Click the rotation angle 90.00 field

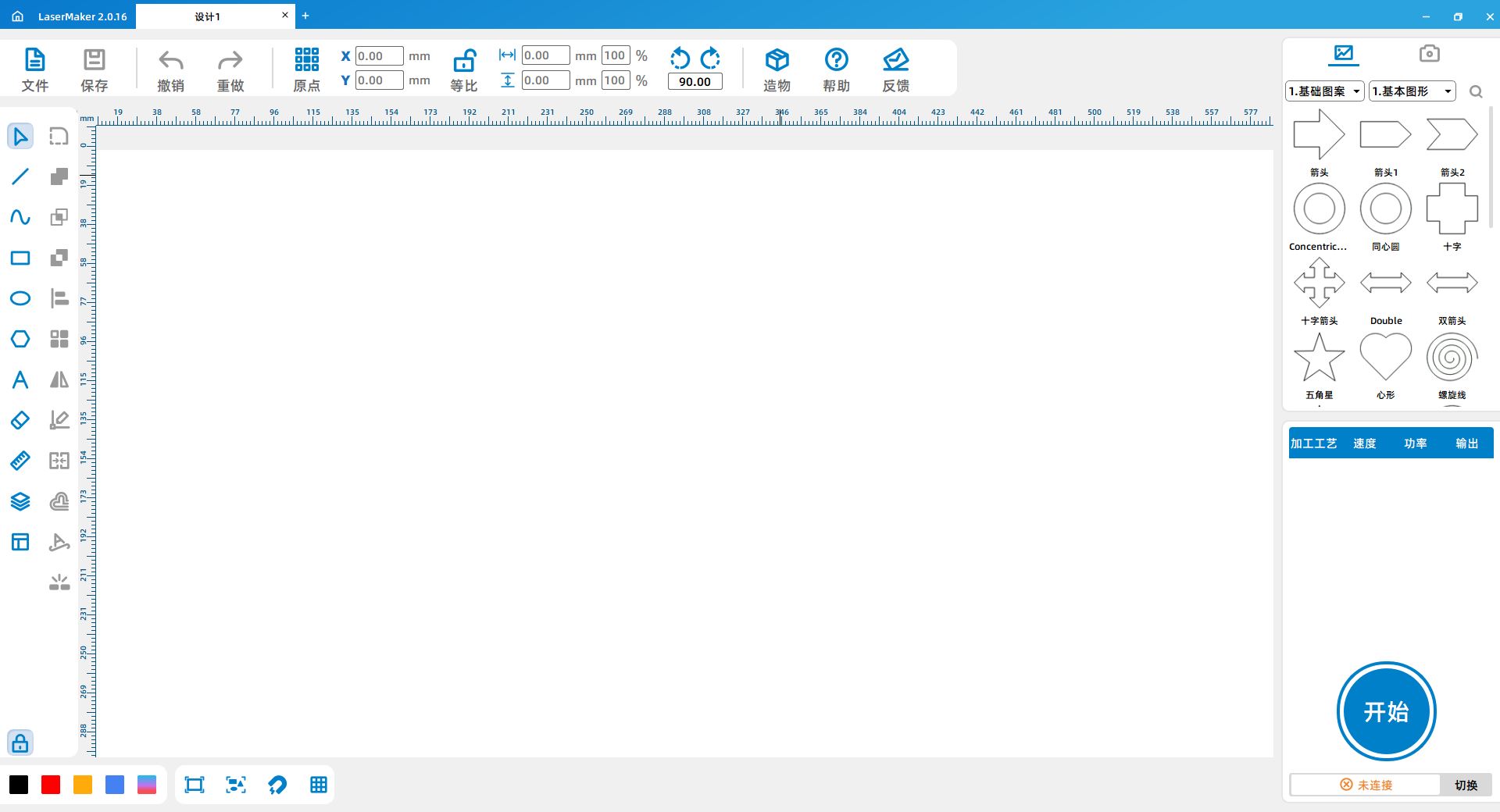[x=695, y=81]
